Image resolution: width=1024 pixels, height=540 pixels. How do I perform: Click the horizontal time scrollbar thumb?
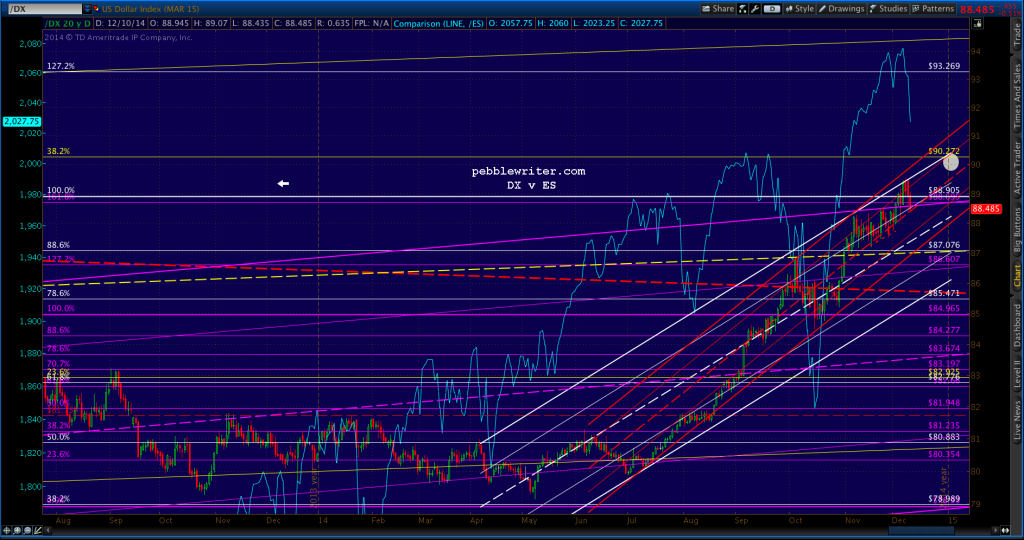tap(921, 530)
